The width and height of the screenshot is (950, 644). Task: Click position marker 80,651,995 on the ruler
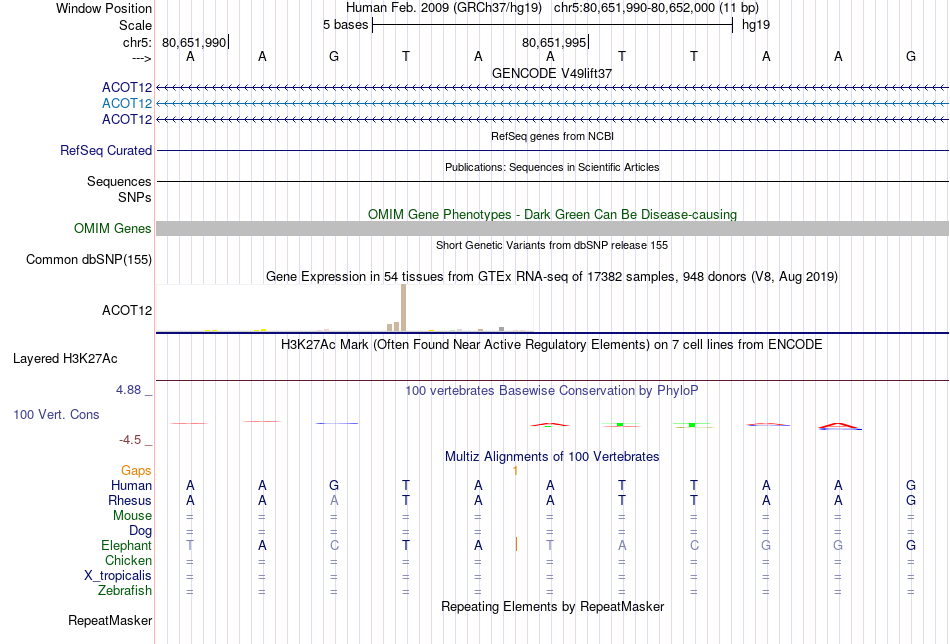(554, 42)
